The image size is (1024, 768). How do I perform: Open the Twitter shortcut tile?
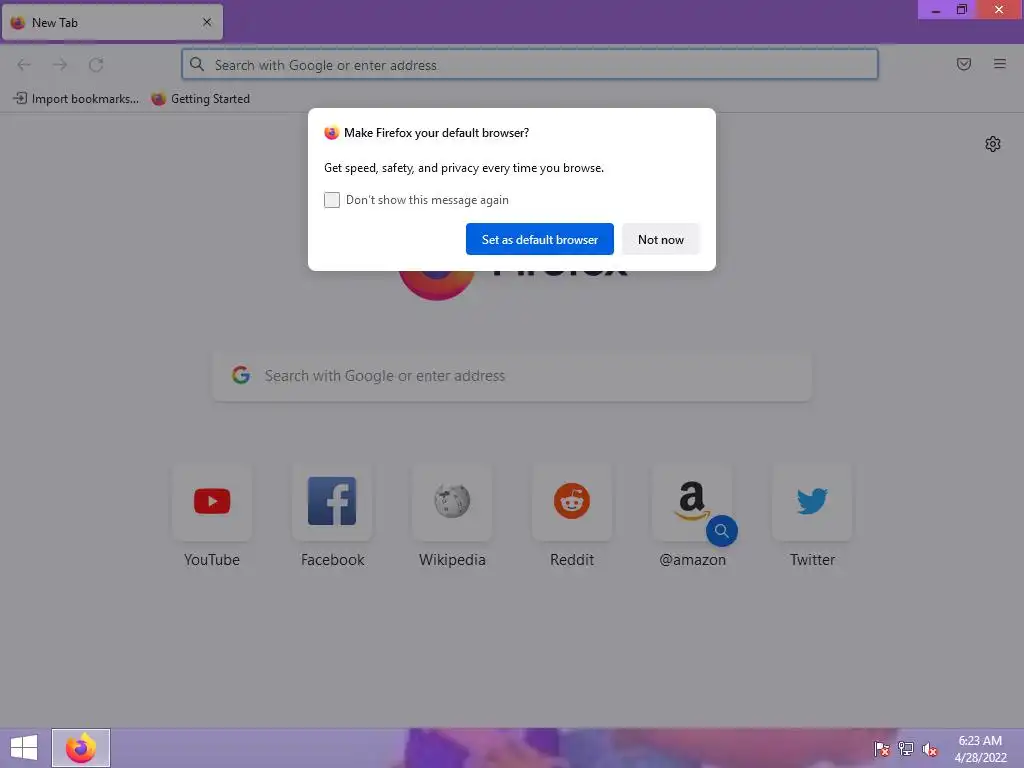click(x=812, y=502)
